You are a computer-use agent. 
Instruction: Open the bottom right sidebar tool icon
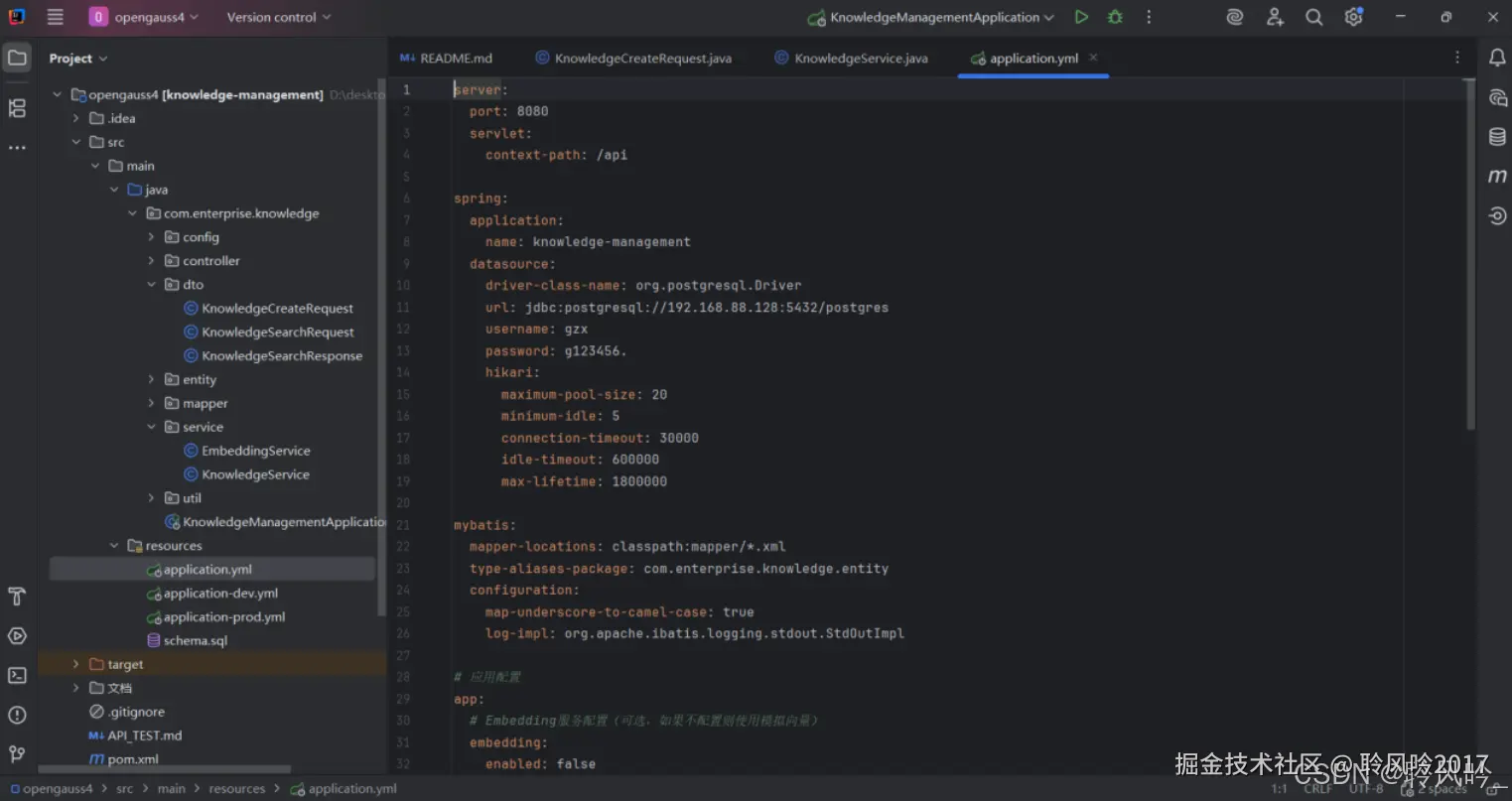1497,215
